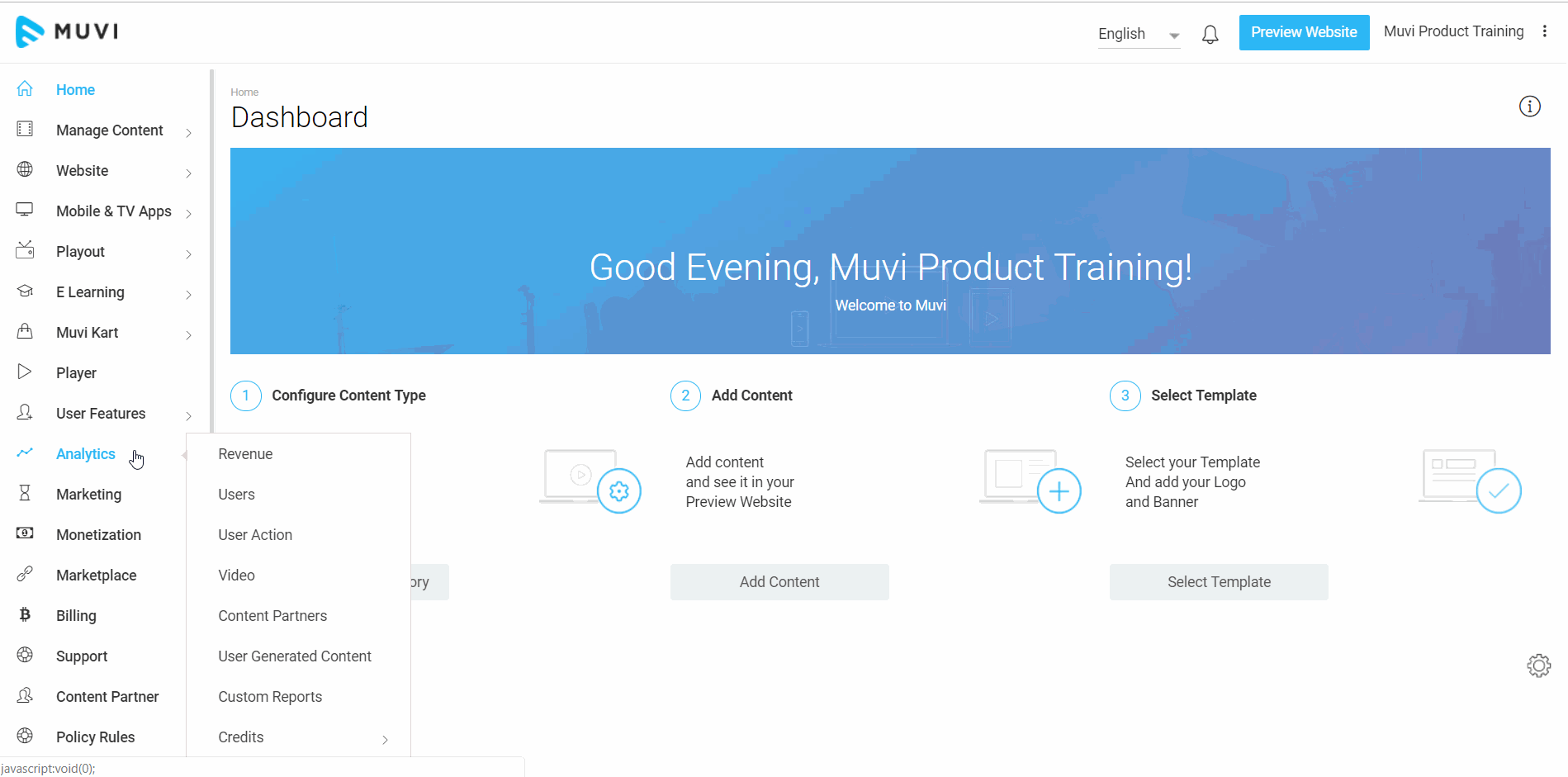Image resolution: width=1568 pixels, height=777 pixels.
Task: Open Player in sidebar
Action: [76, 373]
